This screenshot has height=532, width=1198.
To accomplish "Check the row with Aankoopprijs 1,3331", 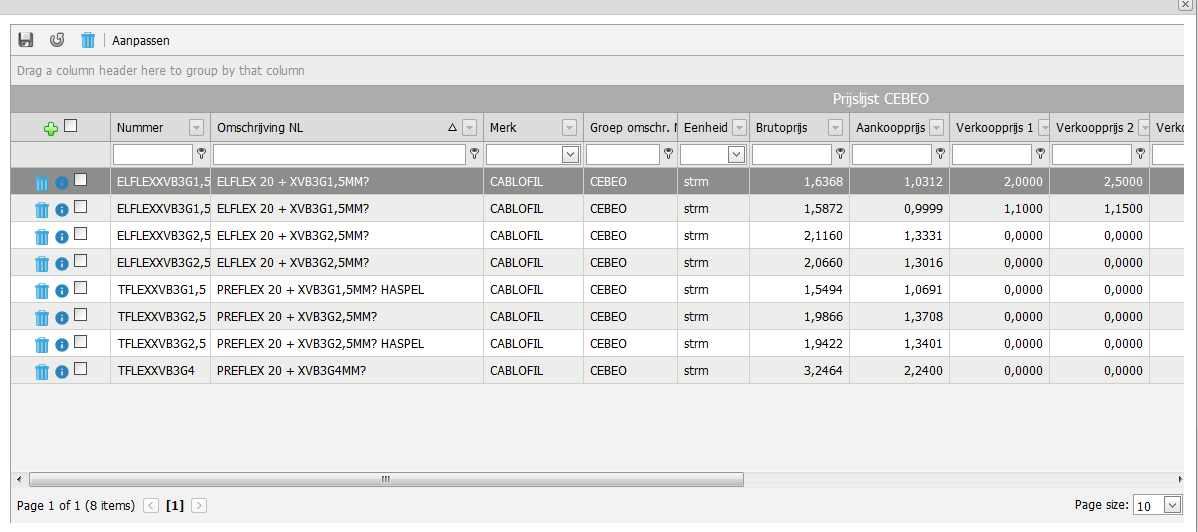I will 80,233.
